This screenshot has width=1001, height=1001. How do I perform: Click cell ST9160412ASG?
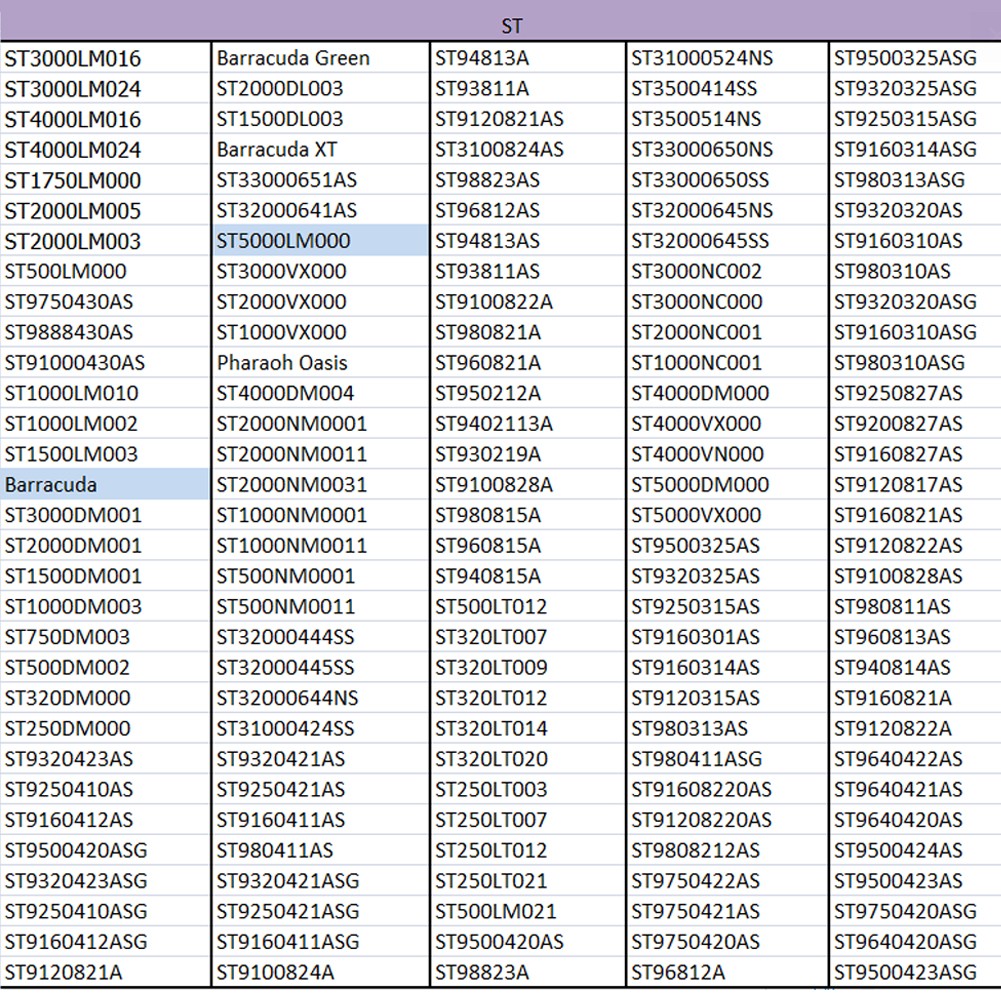click(105, 942)
